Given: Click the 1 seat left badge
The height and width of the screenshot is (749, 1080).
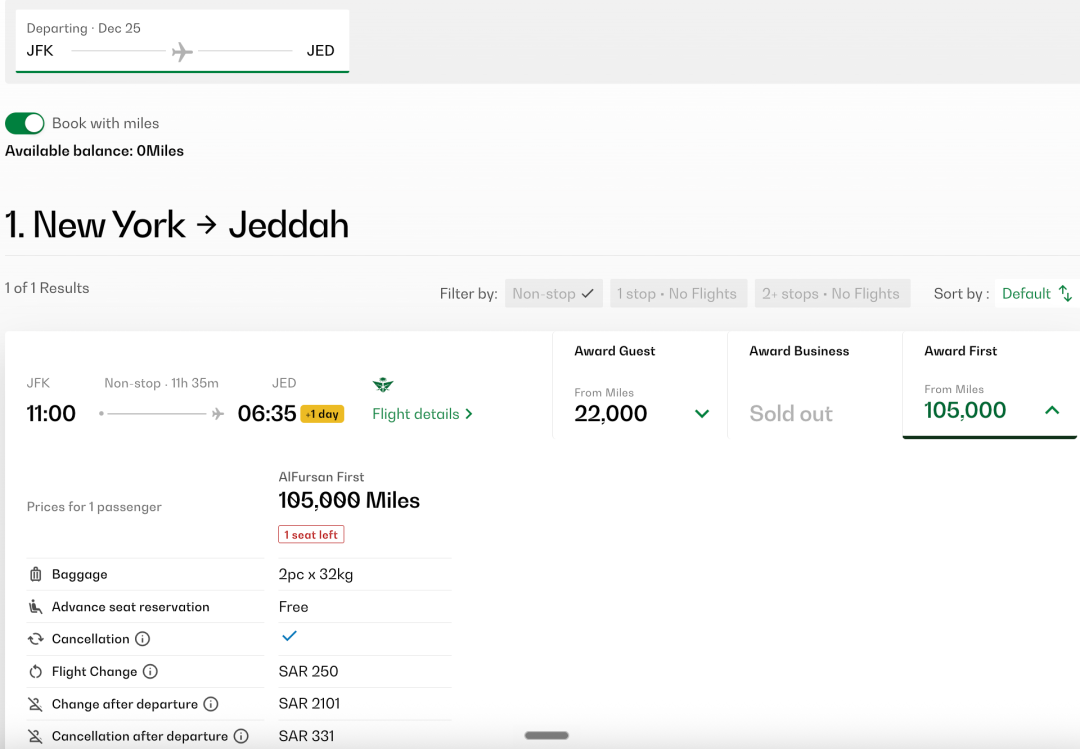Looking at the screenshot, I should click(311, 535).
